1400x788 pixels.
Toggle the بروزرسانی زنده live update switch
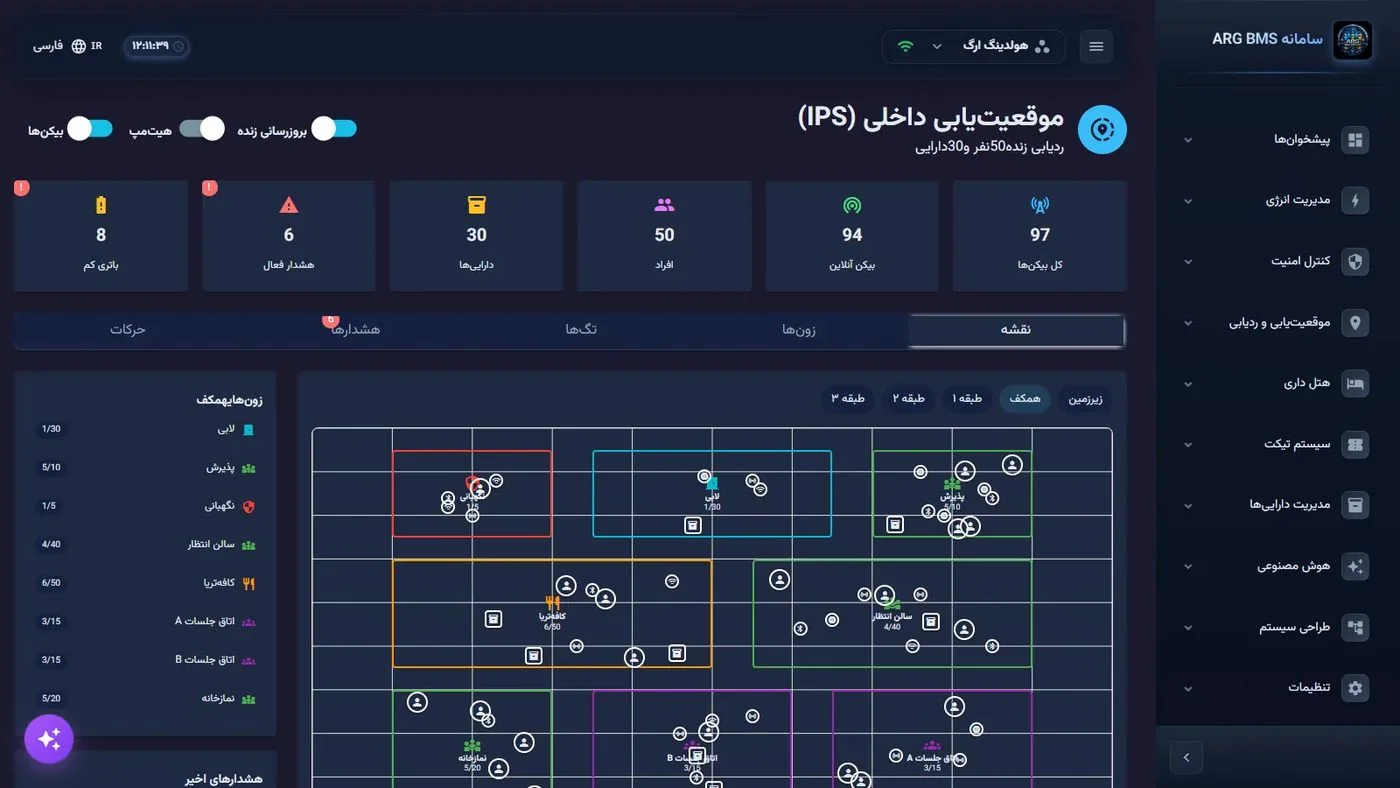click(334, 129)
